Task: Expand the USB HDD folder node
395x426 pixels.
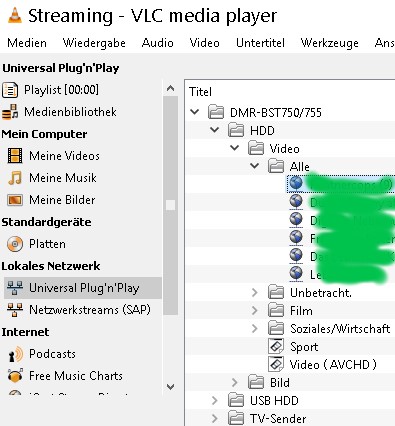Action: 215,400
